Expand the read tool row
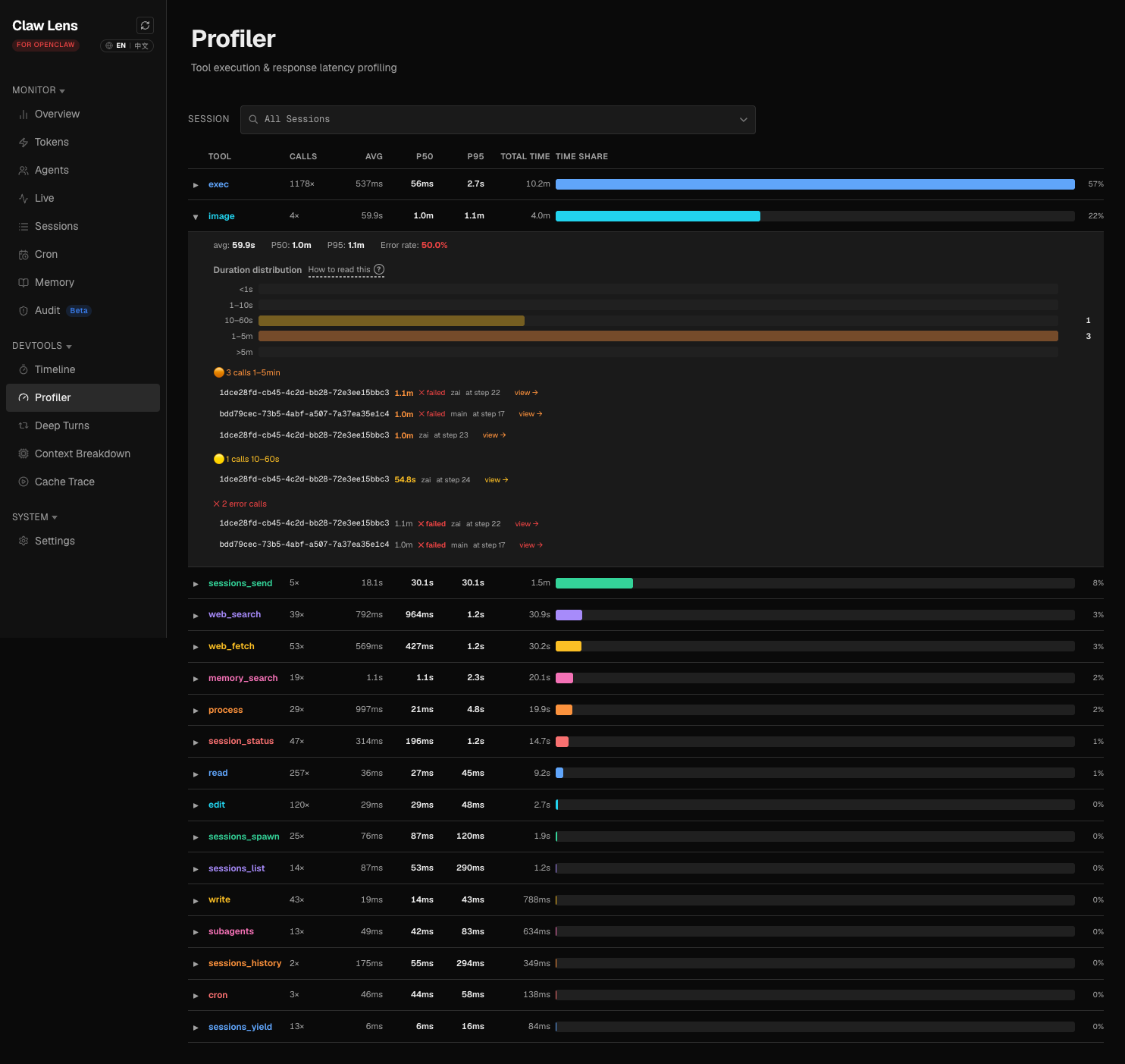 point(196,774)
